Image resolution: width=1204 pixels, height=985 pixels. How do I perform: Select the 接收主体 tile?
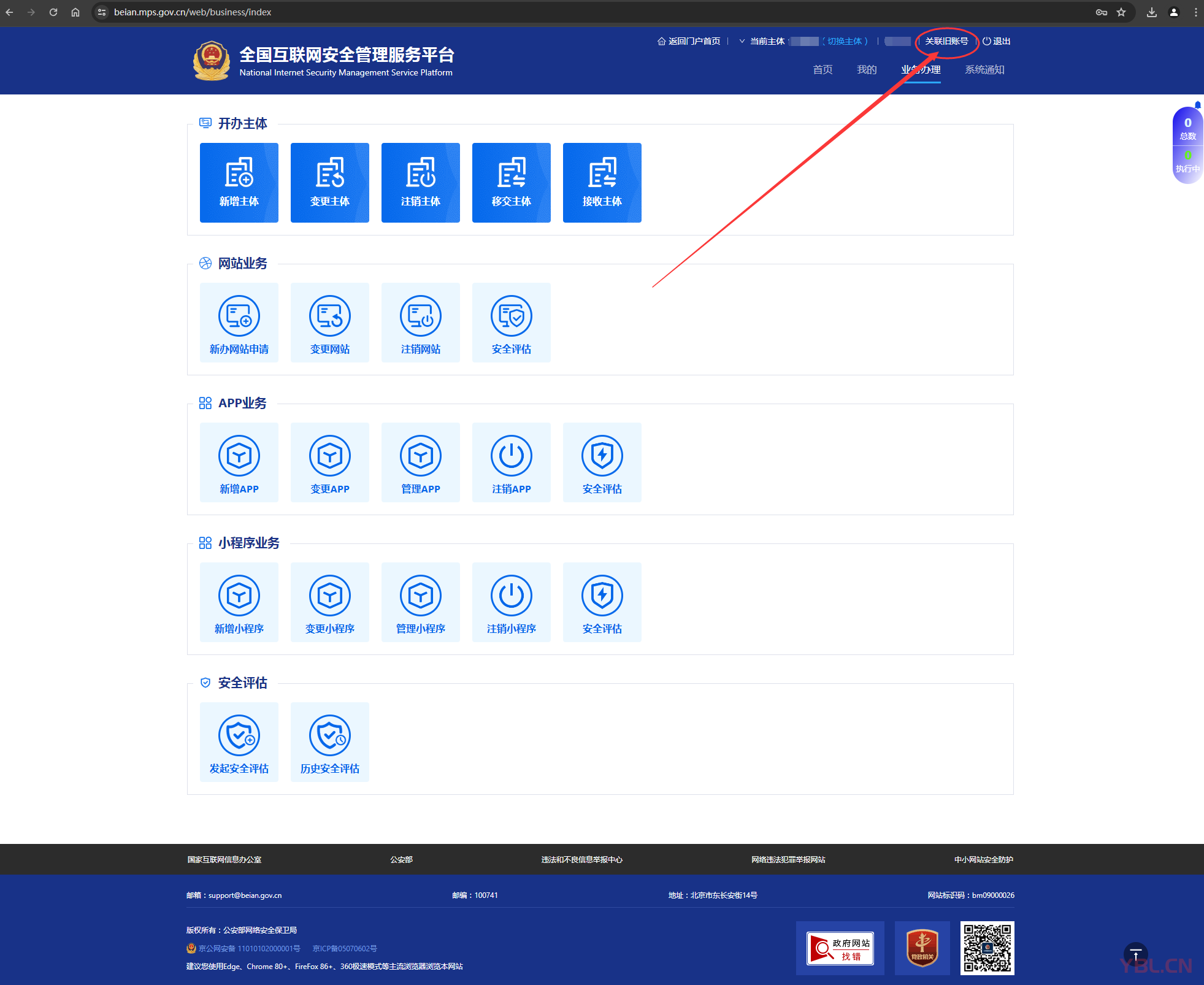pos(602,182)
